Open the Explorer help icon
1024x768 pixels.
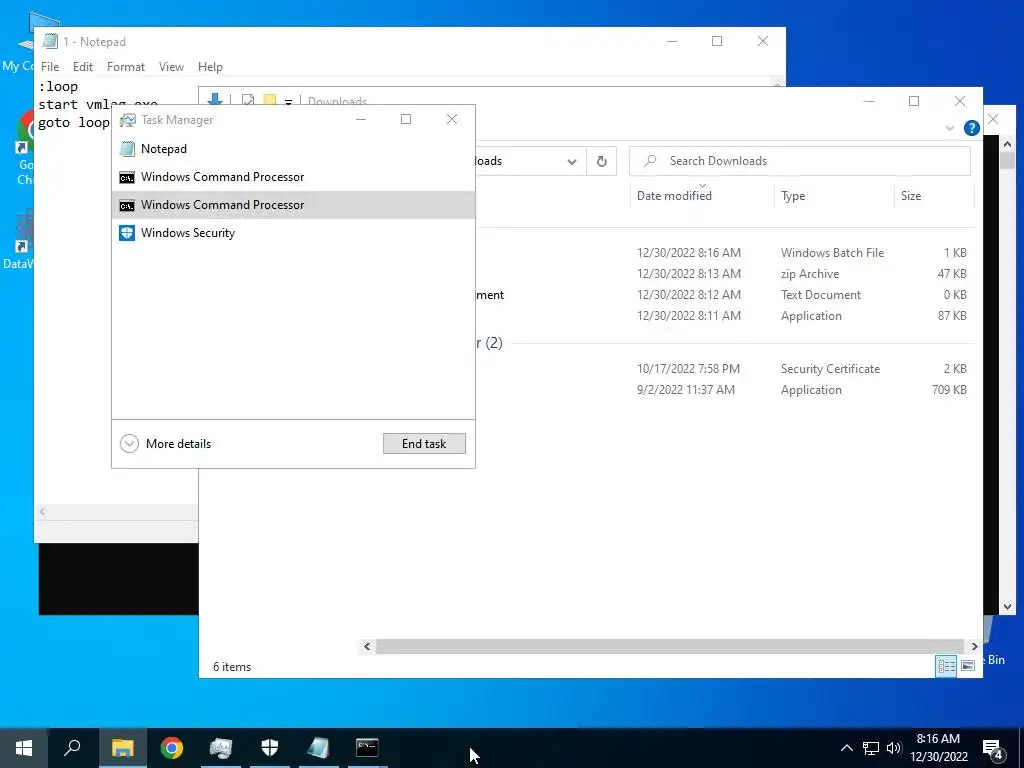coord(972,128)
